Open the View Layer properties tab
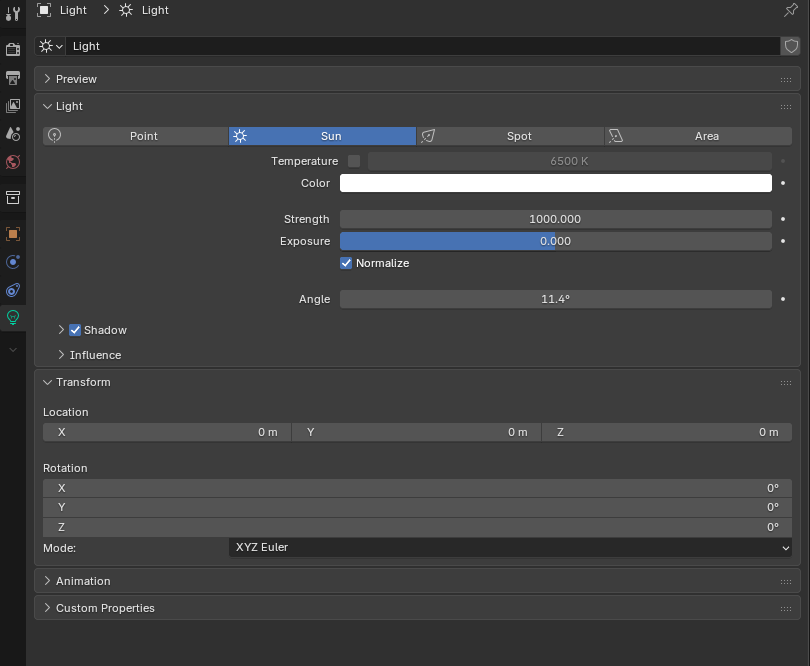810x666 pixels. pyautogui.click(x=13, y=106)
